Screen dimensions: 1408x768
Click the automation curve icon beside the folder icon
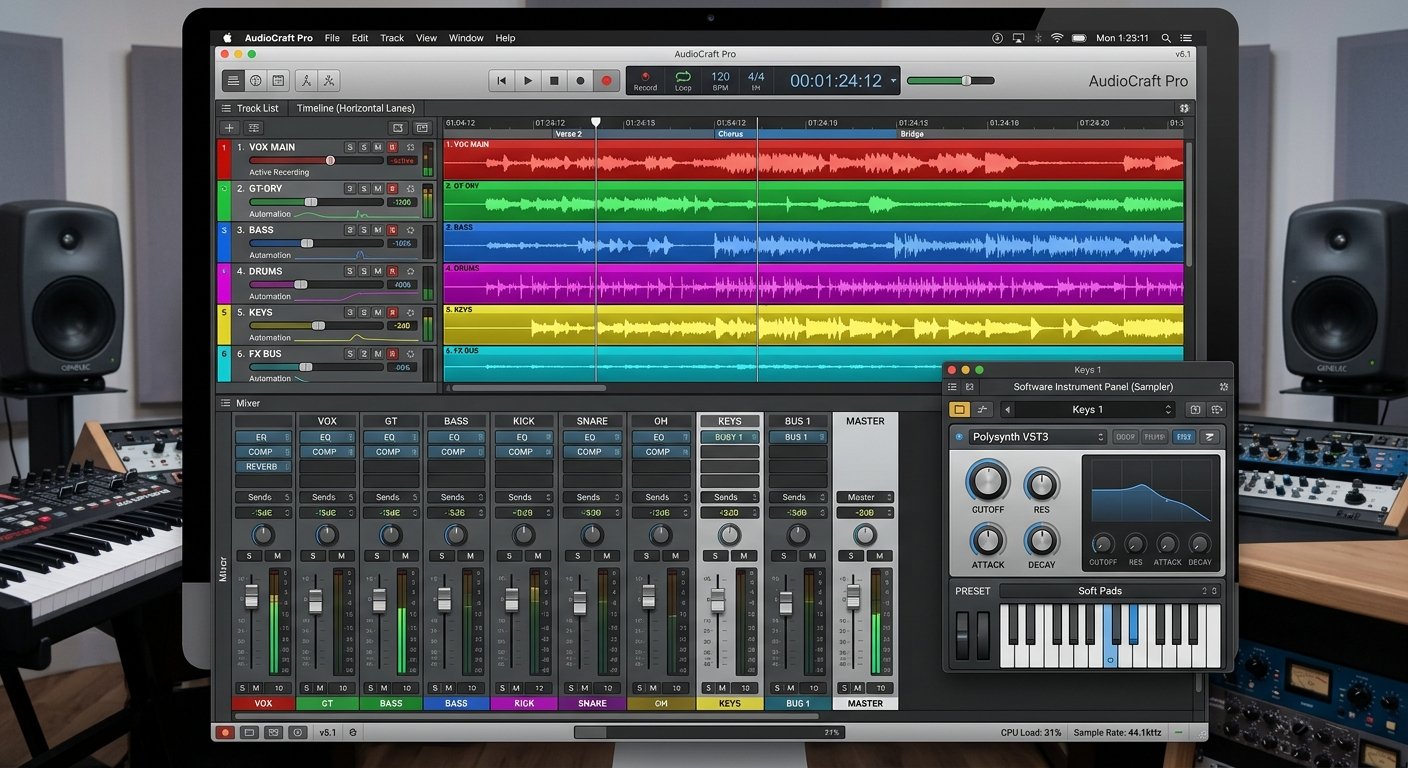coord(983,409)
